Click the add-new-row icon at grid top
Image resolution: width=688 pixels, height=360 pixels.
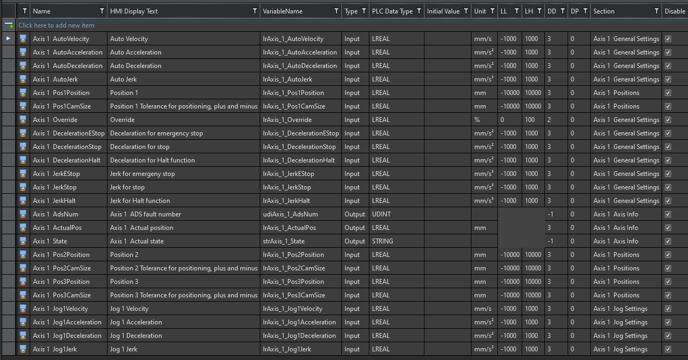(x=8, y=25)
